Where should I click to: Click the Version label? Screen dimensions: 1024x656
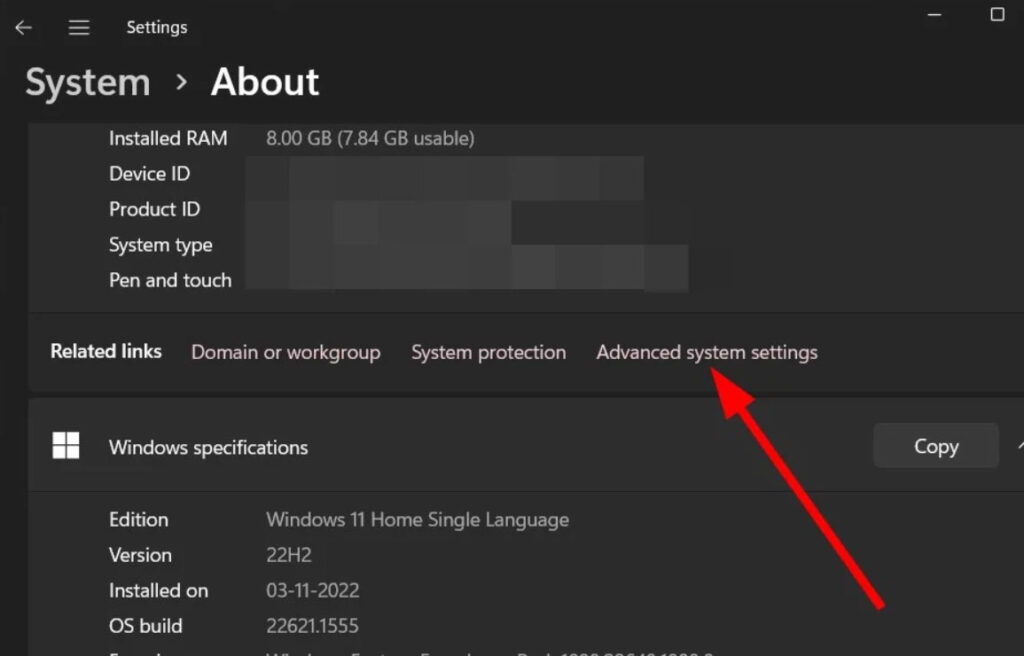(140, 555)
